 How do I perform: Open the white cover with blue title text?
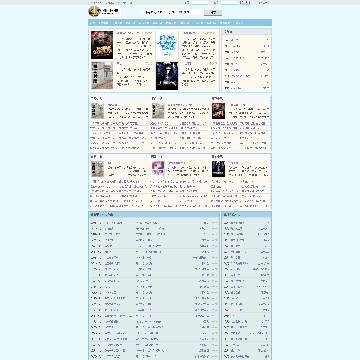point(167,45)
